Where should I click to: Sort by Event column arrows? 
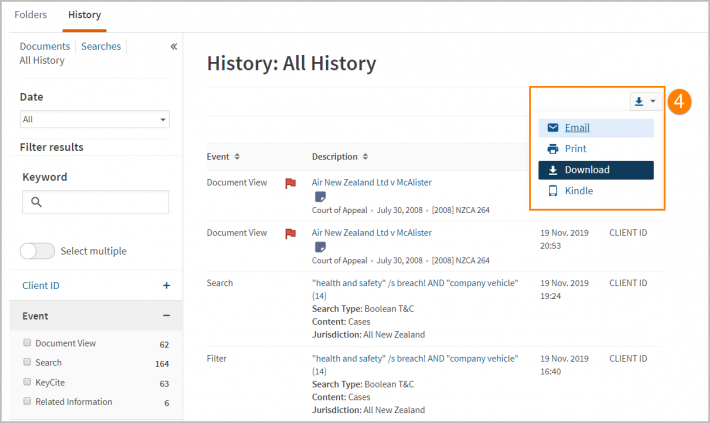[237, 157]
